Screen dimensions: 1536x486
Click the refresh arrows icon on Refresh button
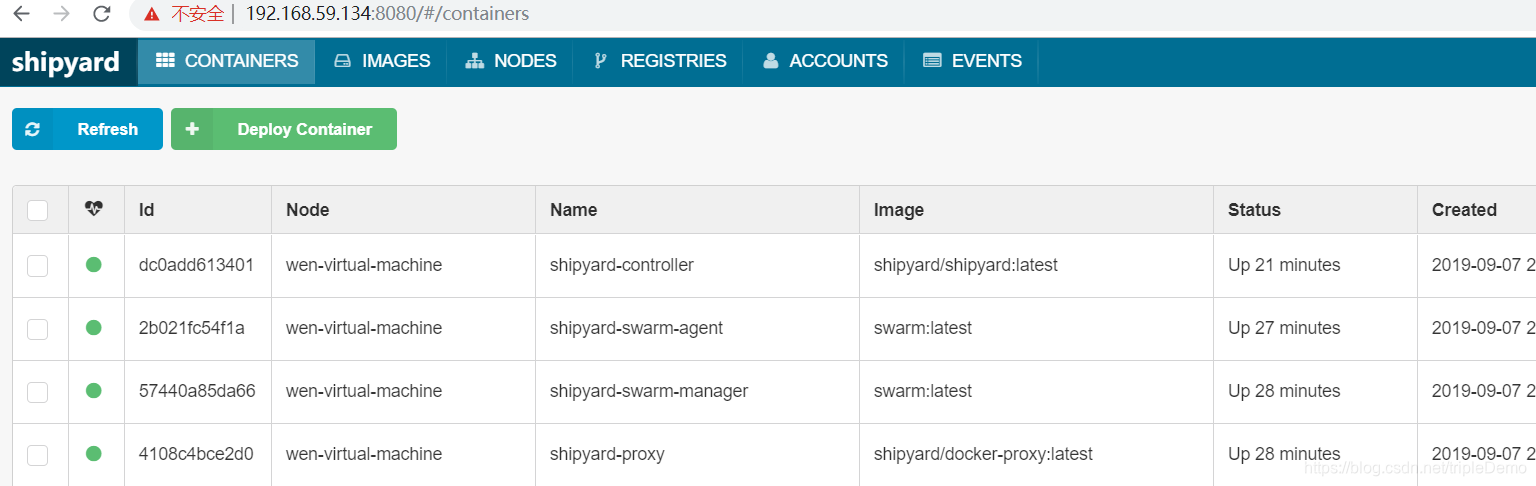(32, 129)
